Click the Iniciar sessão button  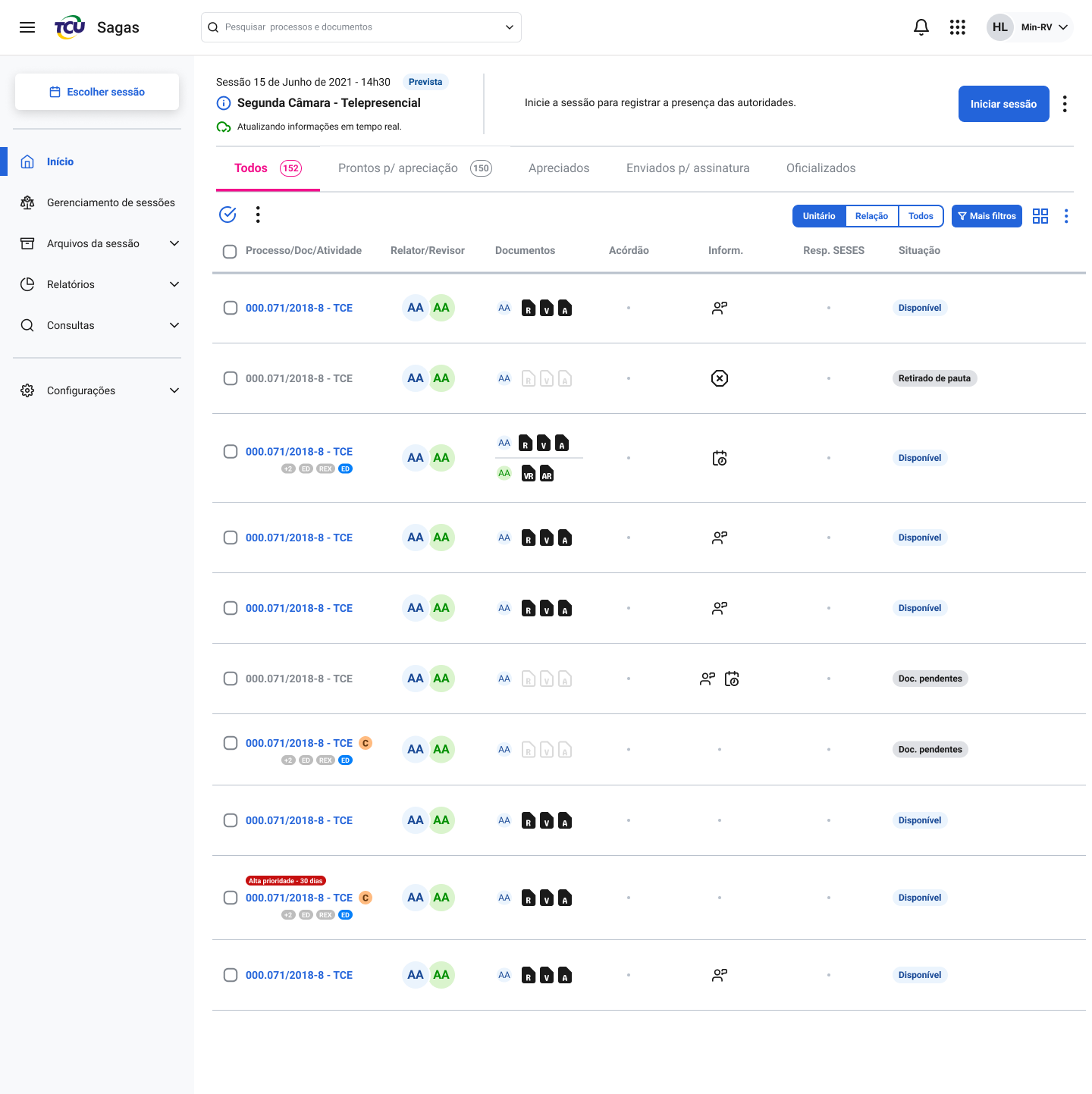tap(1003, 104)
